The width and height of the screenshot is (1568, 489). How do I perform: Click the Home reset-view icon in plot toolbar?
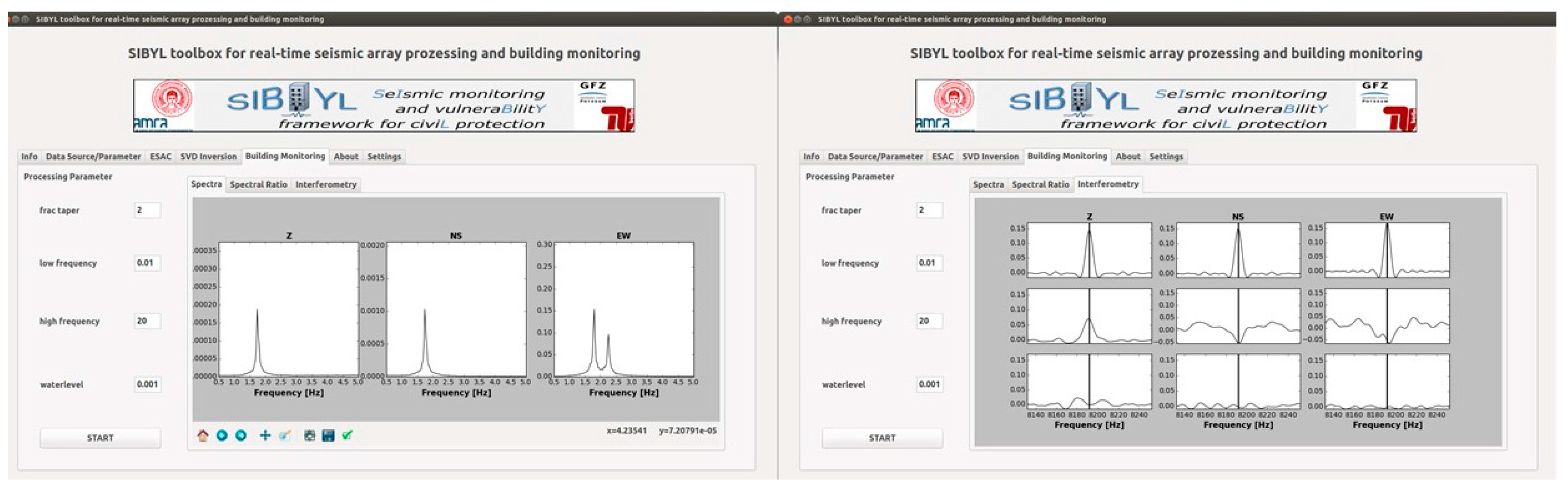click(202, 435)
